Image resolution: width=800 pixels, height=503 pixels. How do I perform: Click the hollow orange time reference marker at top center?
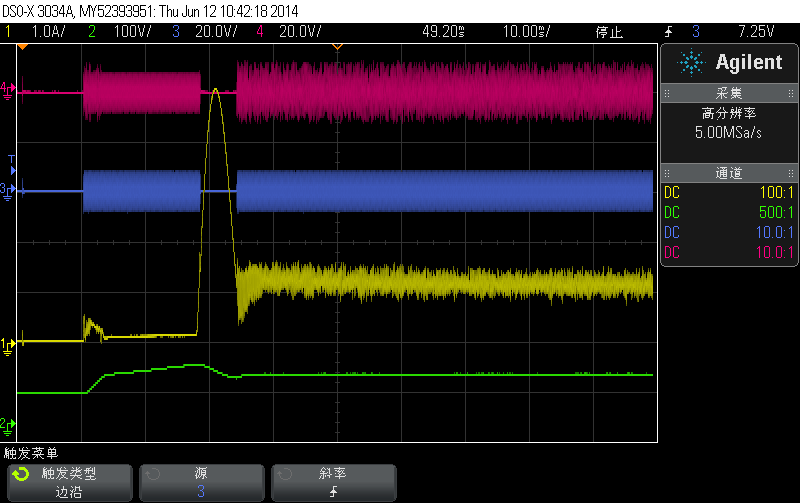tap(337, 47)
